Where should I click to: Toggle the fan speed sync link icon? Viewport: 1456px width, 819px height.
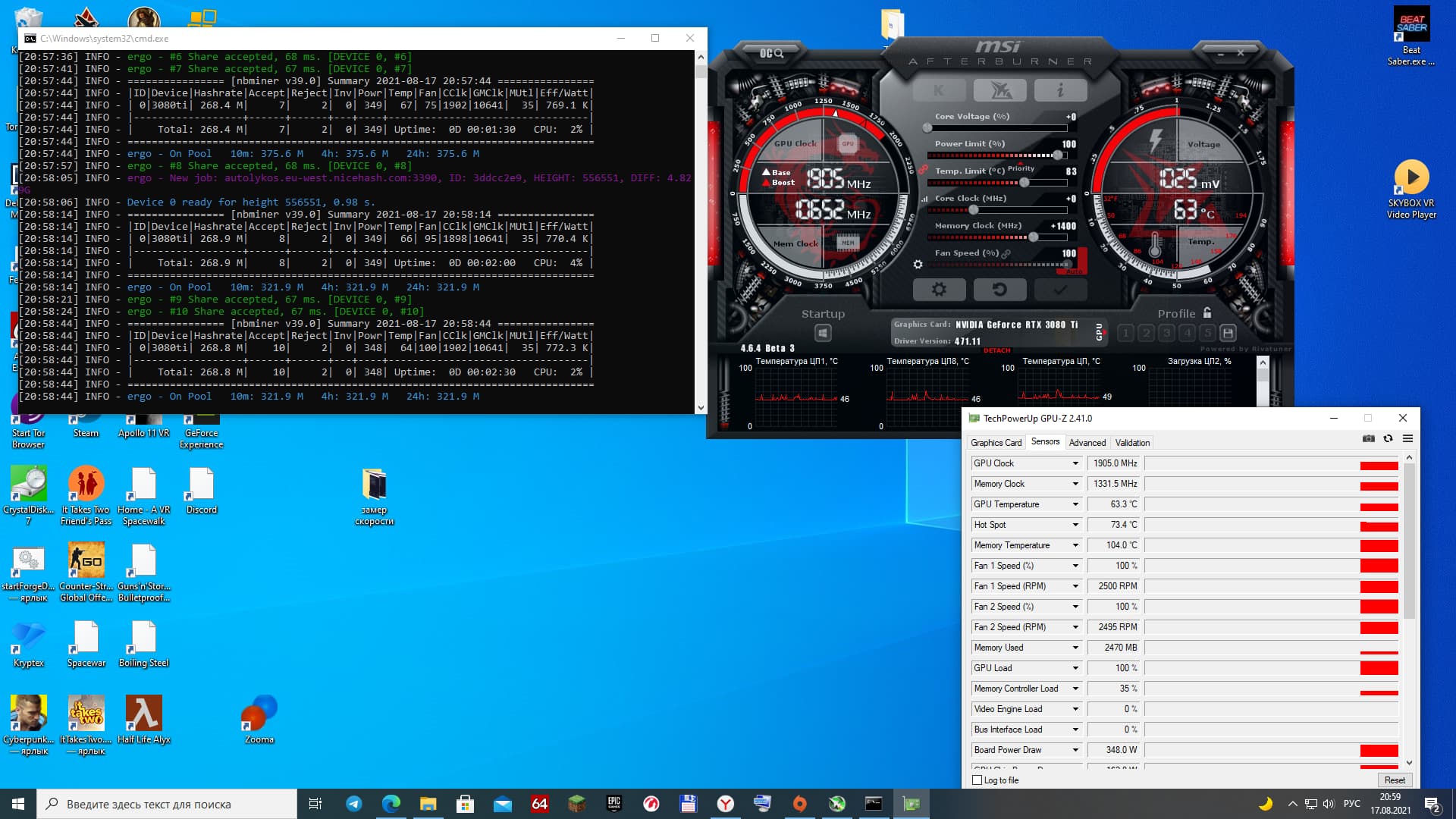pos(1006,254)
